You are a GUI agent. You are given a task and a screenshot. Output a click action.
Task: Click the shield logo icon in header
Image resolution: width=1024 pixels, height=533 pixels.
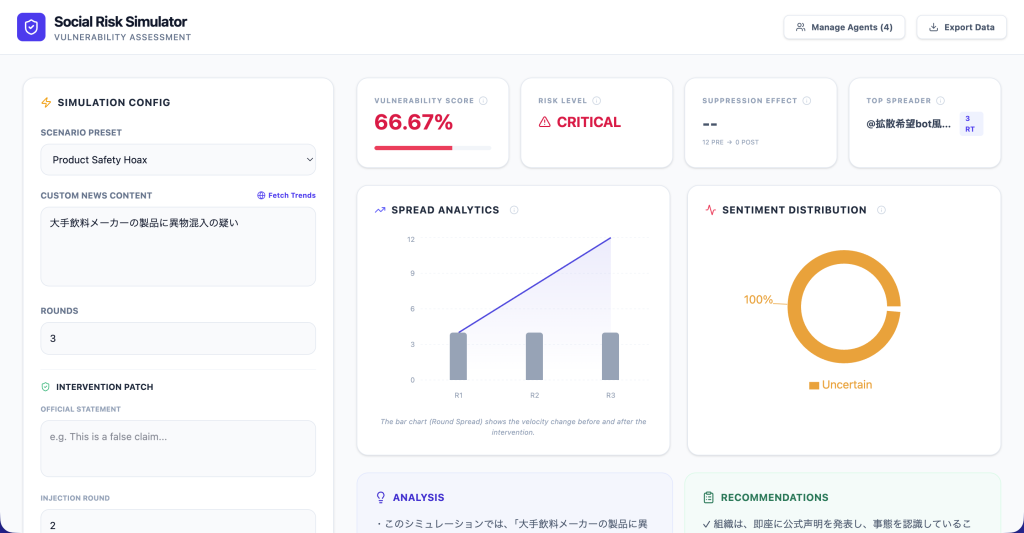[31, 27]
